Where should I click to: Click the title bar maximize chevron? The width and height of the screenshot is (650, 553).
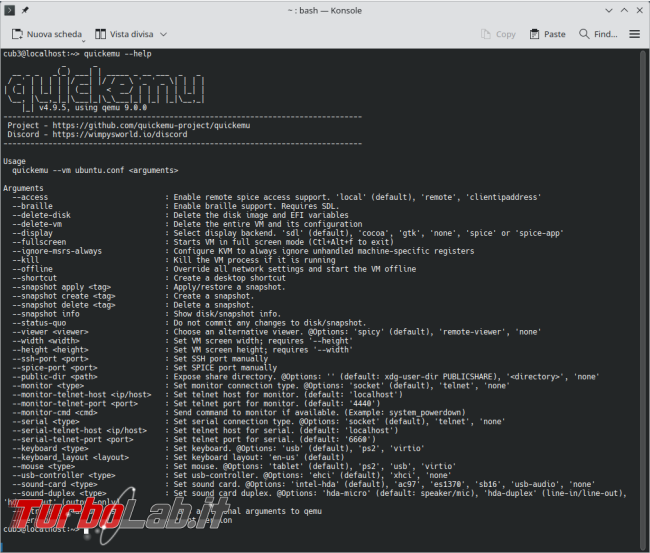coord(624,10)
